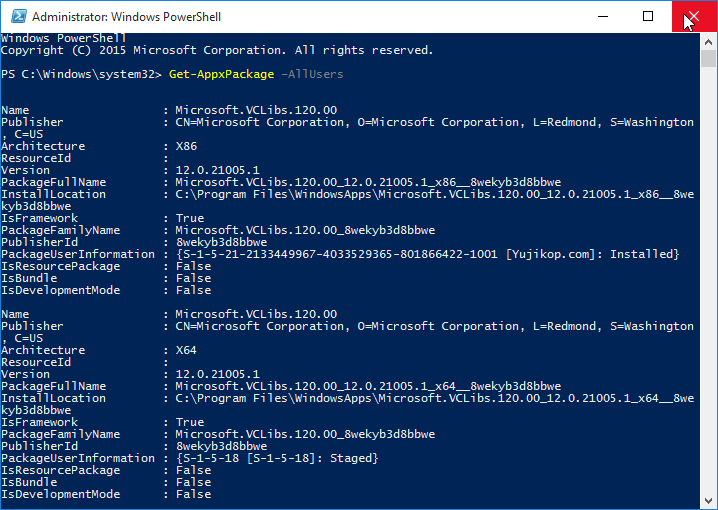Image resolution: width=718 pixels, height=510 pixels.
Task: Click the first PublisherId 8wekyb3d8bbwe value
Action: click(x=222, y=242)
